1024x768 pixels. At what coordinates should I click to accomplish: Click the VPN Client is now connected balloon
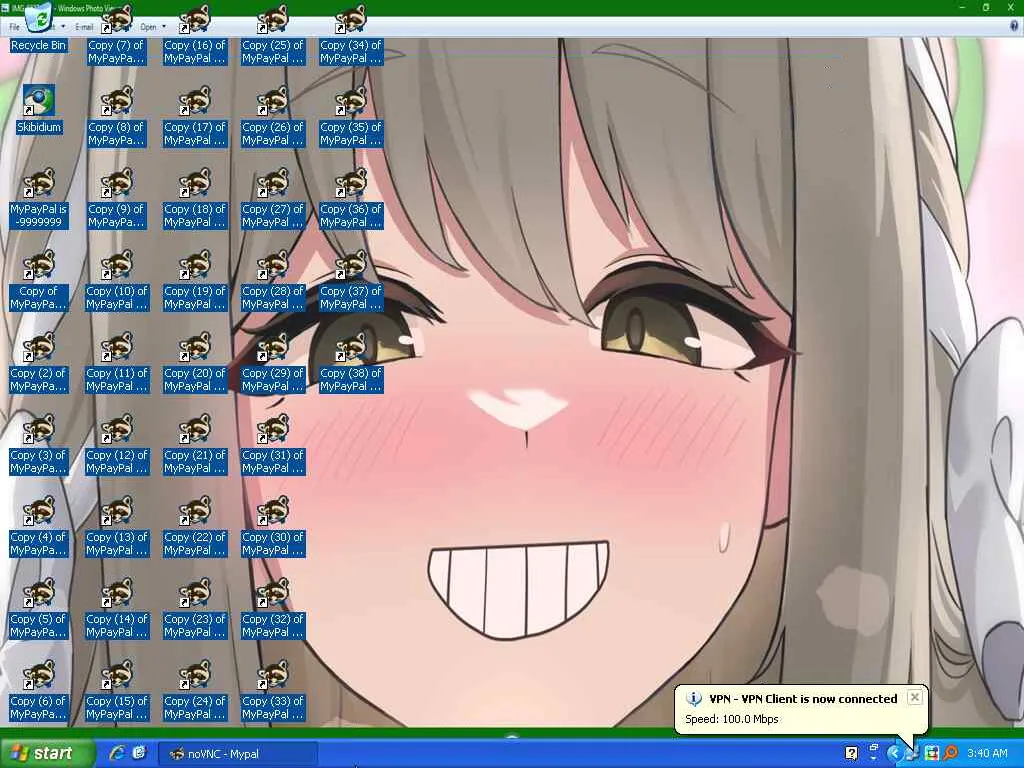coord(801,709)
